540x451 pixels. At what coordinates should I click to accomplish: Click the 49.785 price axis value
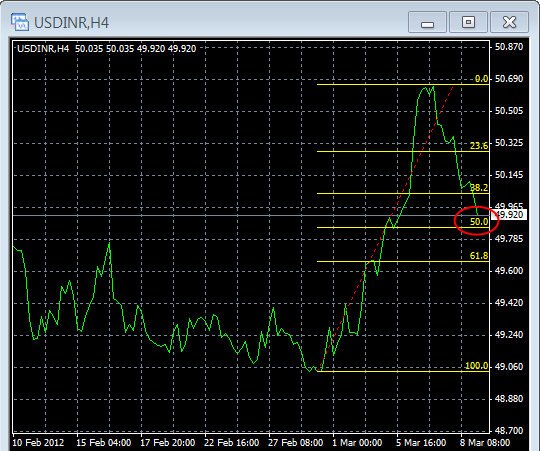509,239
